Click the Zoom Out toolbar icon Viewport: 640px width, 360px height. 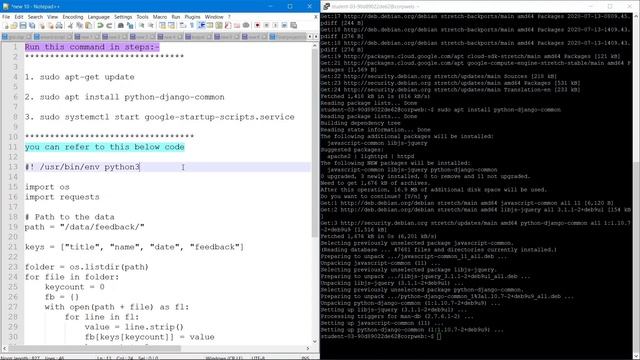coord(150,26)
